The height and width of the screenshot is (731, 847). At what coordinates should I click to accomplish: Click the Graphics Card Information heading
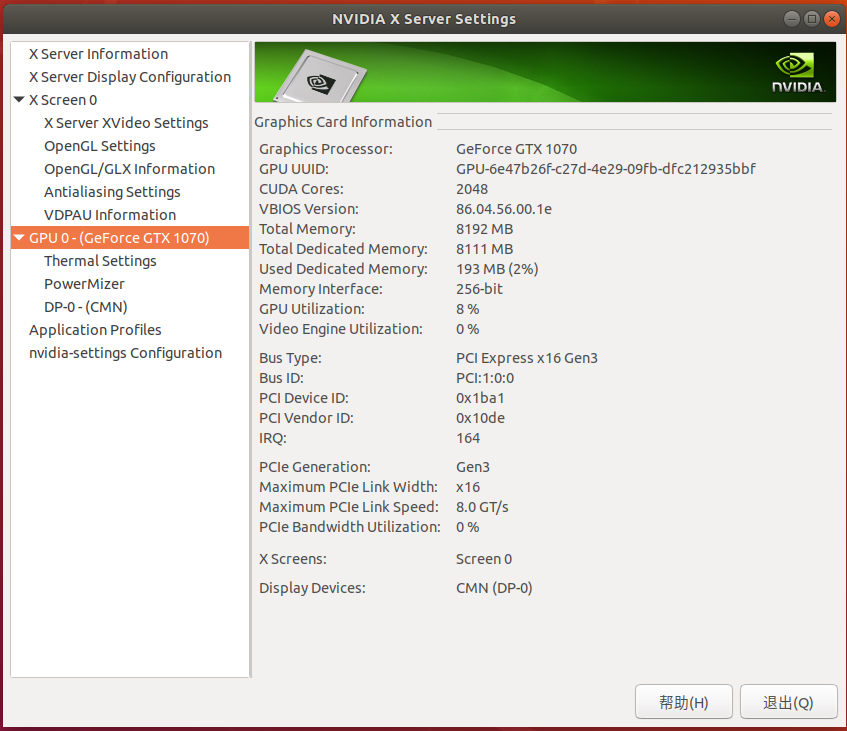pos(343,122)
